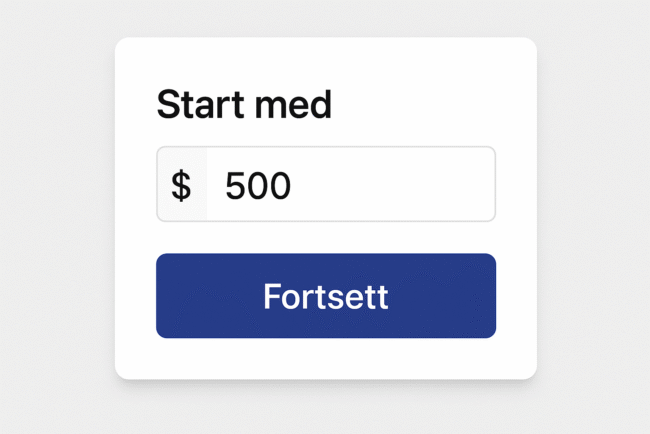The image size is (650, 434).
Task: Select the $ symbol beside the amount
Action: pyautogui.click(x=181, y=185)
